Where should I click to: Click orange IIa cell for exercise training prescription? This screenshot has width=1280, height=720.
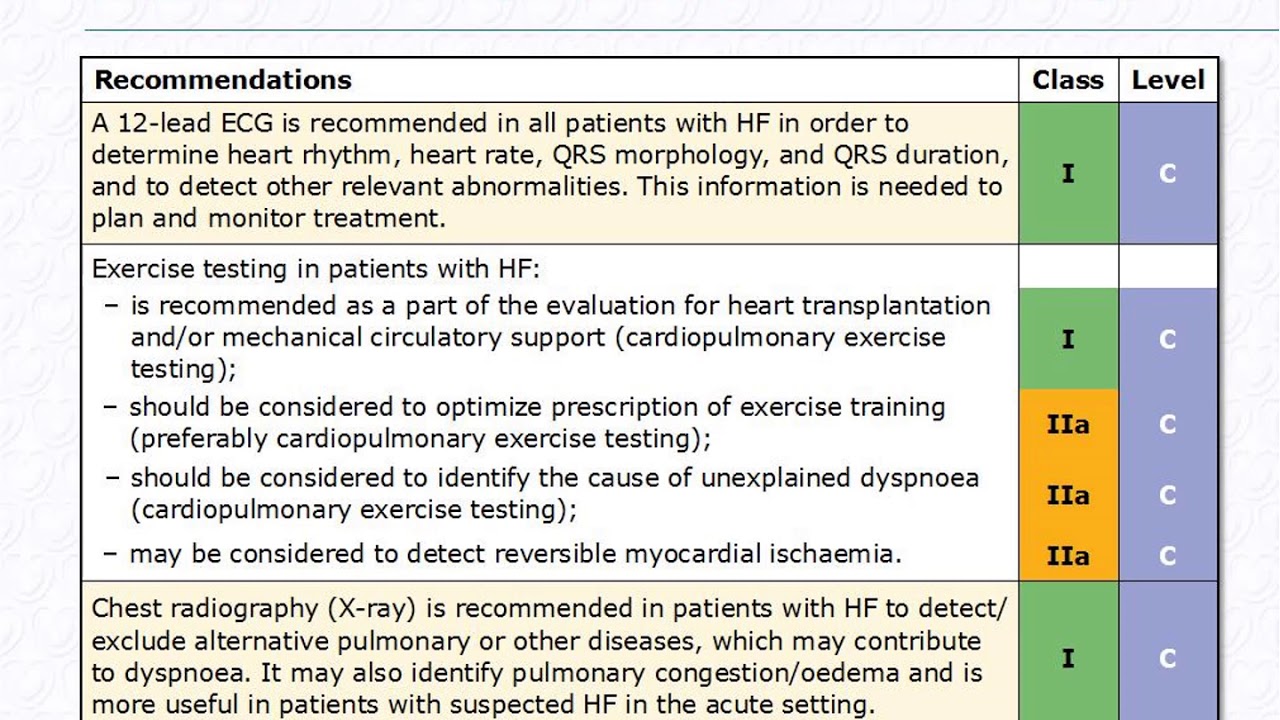1068,424
